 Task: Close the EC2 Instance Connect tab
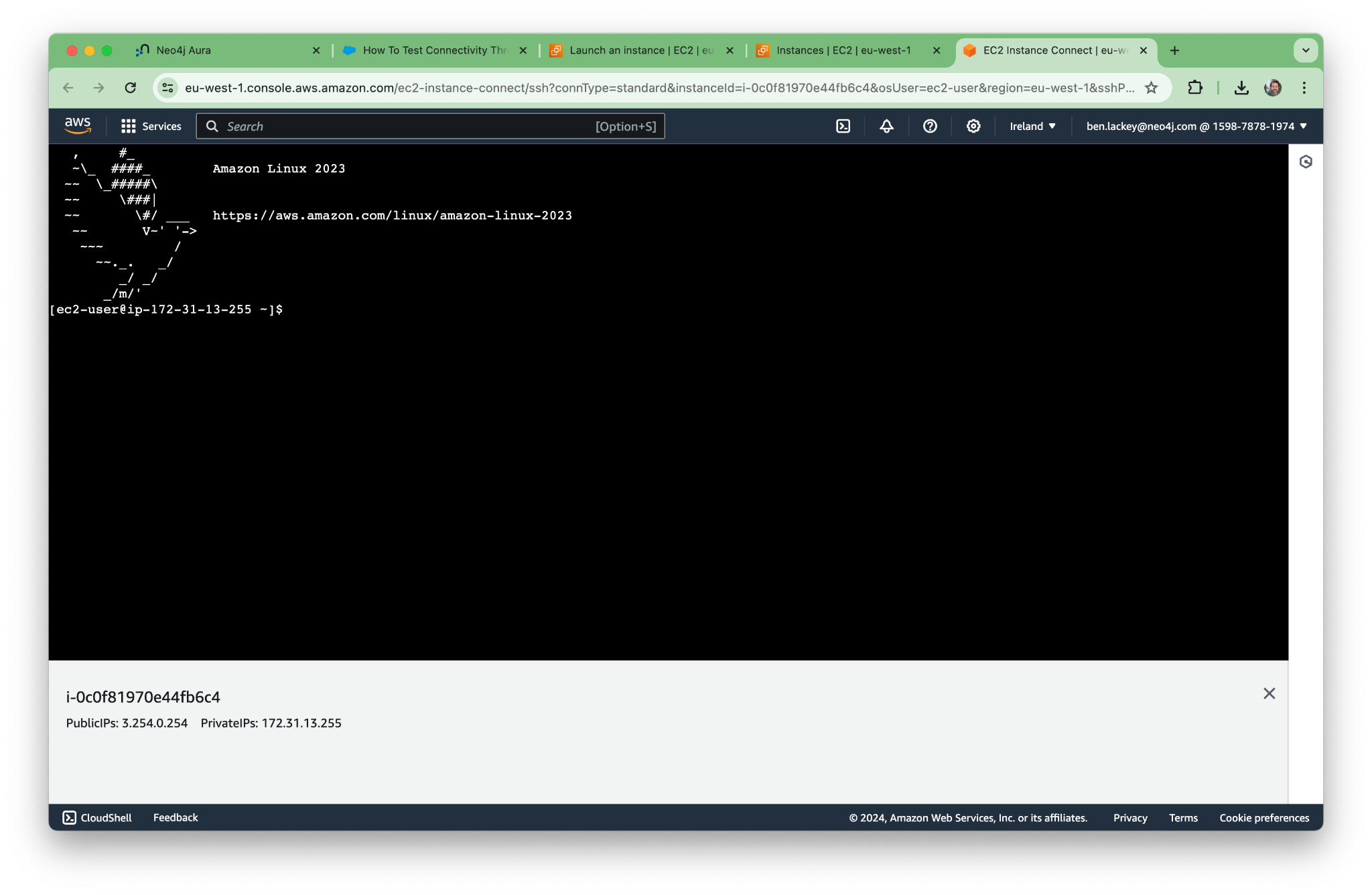click(1144, 50)
